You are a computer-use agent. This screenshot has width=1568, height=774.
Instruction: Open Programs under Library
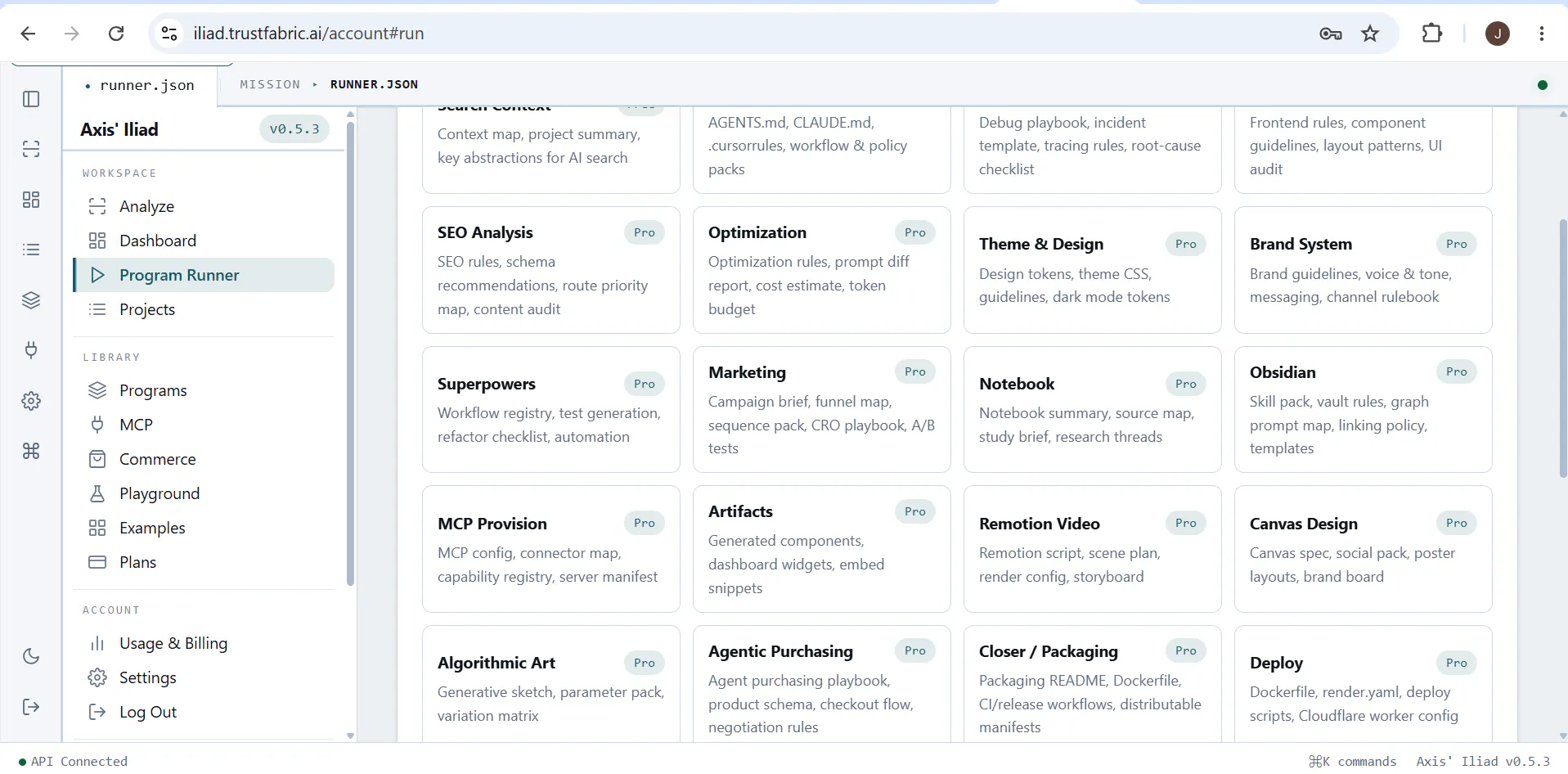[x=204, y=390]
